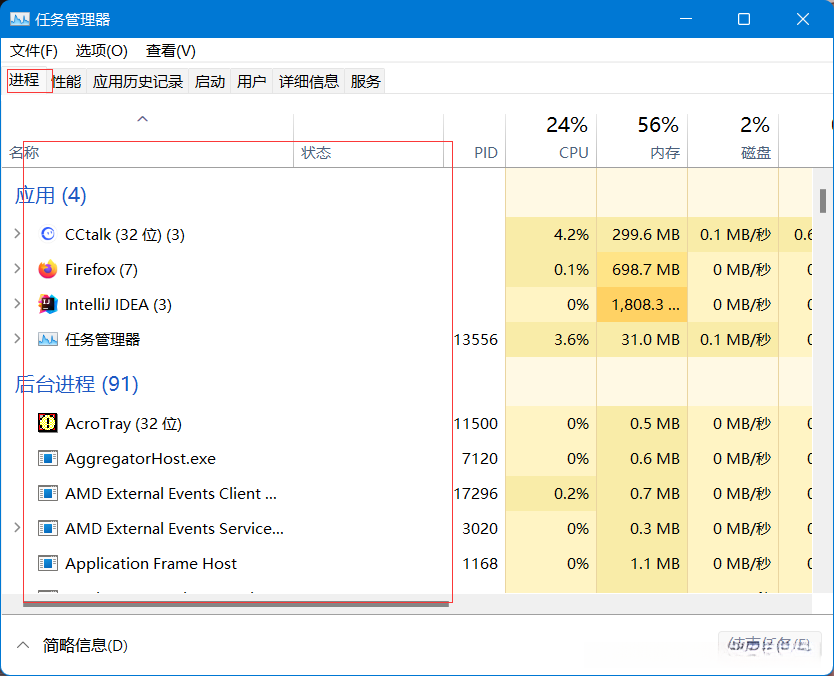Click the AggregatorHost.exe icon
Screen dimensions: 834x676
click(x=47, y=458)
